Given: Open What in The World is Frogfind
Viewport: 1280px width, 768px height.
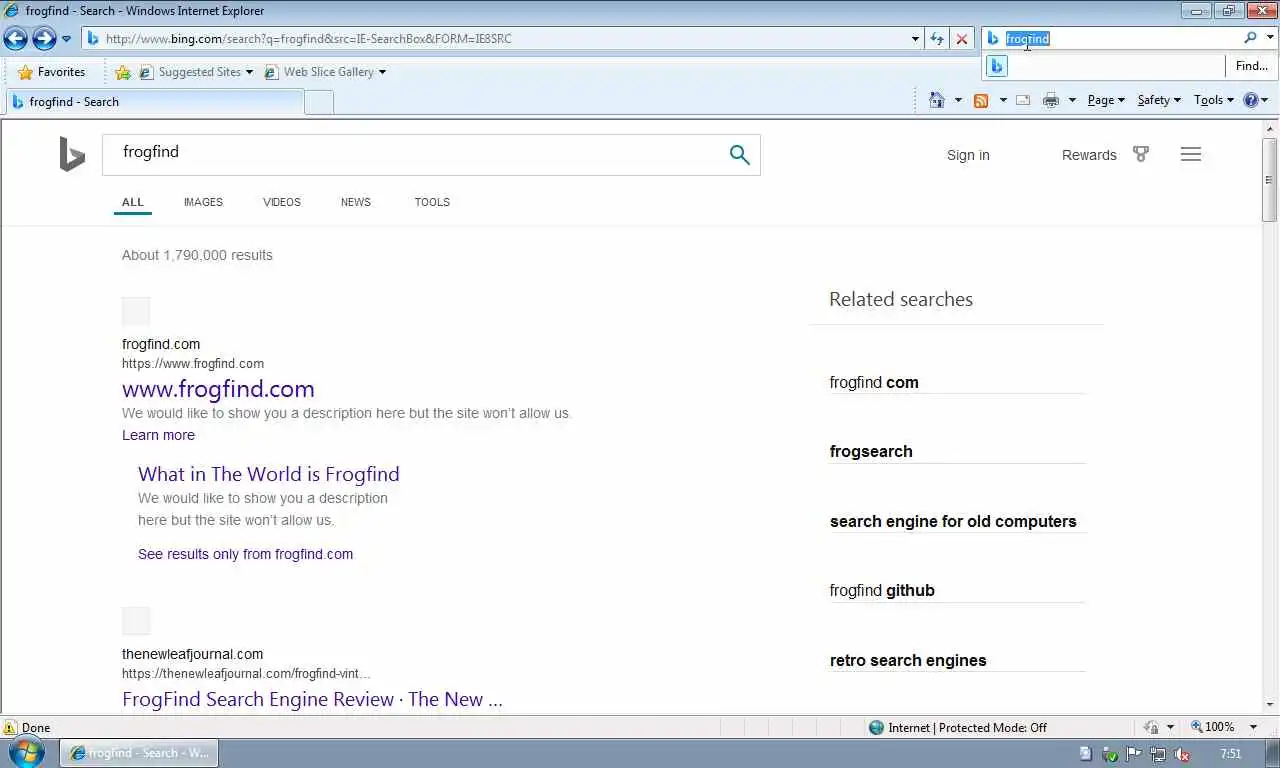Looking at the screenshot, I should click(269, 474).
